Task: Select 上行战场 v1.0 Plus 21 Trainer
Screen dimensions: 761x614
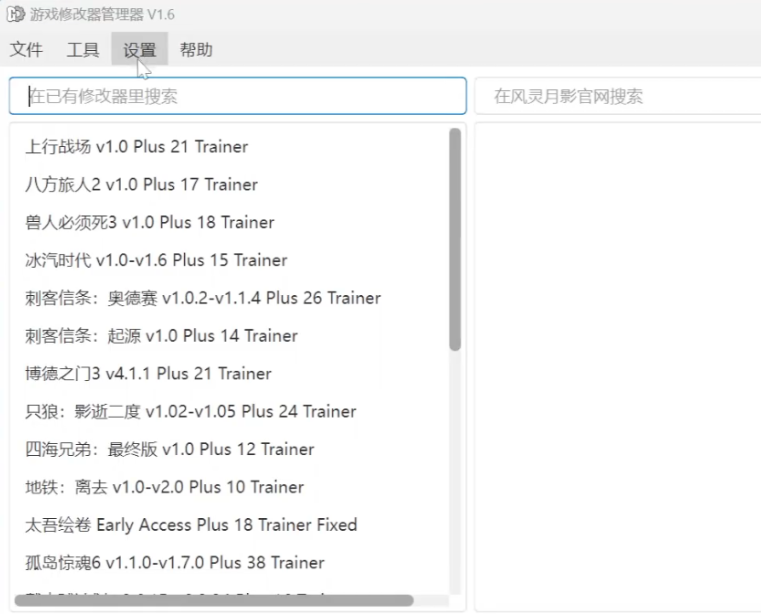Action: (136, 147)
